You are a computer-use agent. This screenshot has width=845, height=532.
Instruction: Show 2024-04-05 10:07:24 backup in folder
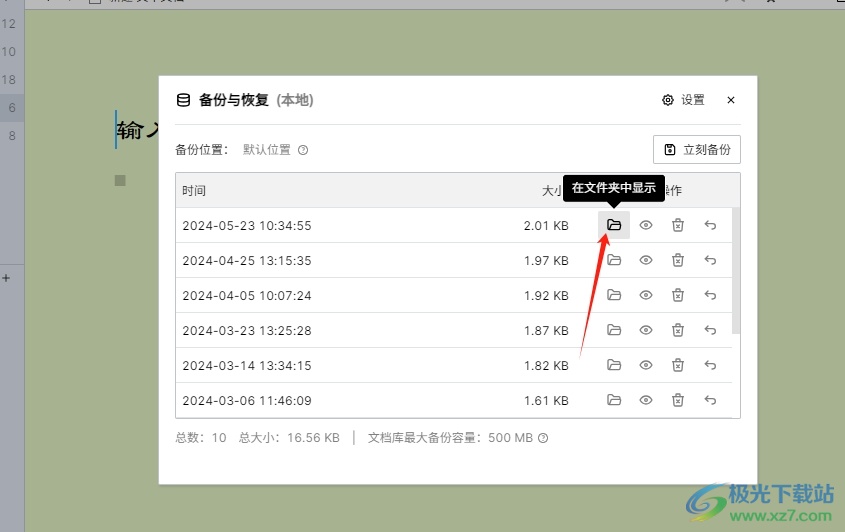point(614,295)
